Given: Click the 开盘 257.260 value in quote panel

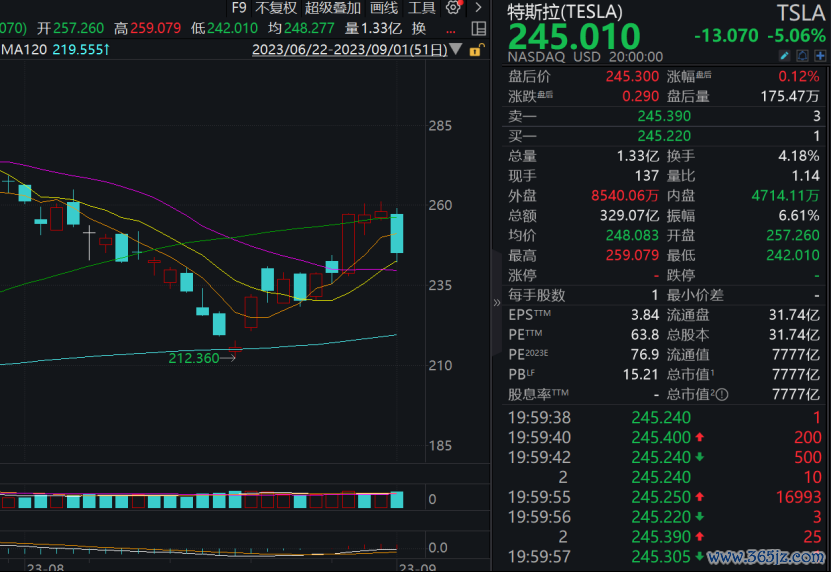Looking at the screenshot, I should tap(793, 235).
